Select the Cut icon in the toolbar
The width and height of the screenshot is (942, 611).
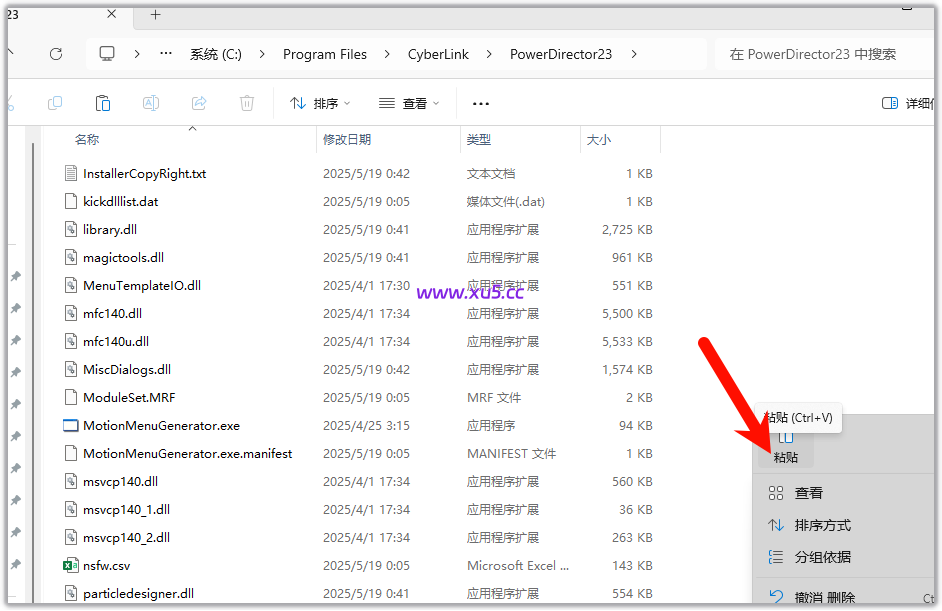click(x=10, y=103)
